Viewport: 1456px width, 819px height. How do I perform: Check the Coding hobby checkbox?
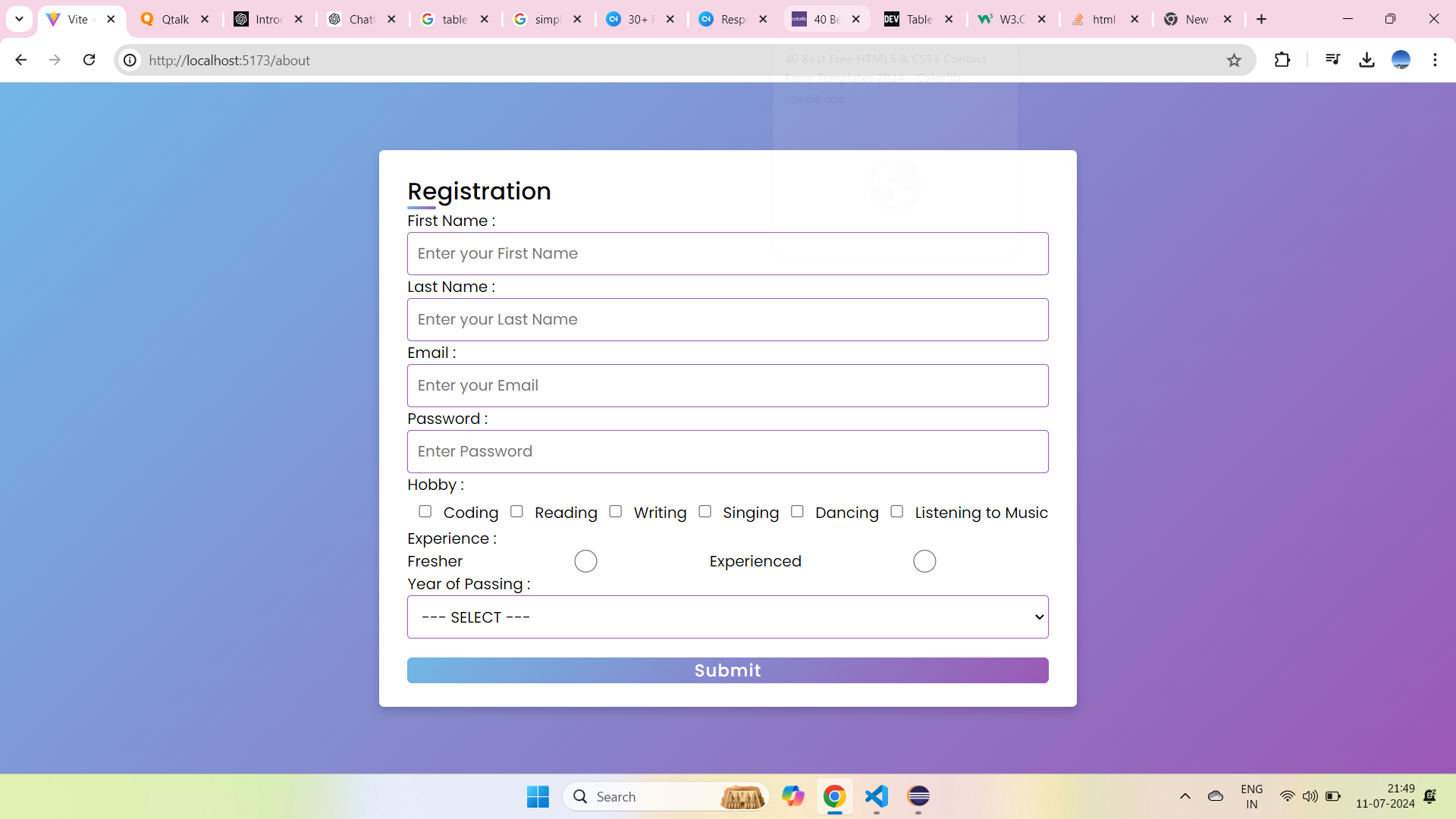click(425, 512)
